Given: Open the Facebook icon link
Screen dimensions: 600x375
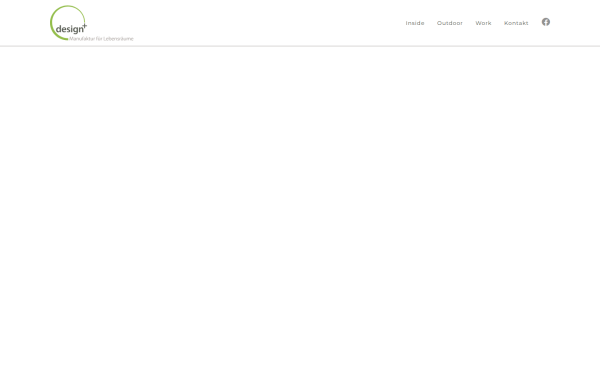Looking at the screenshot, I should click(546, 22).
